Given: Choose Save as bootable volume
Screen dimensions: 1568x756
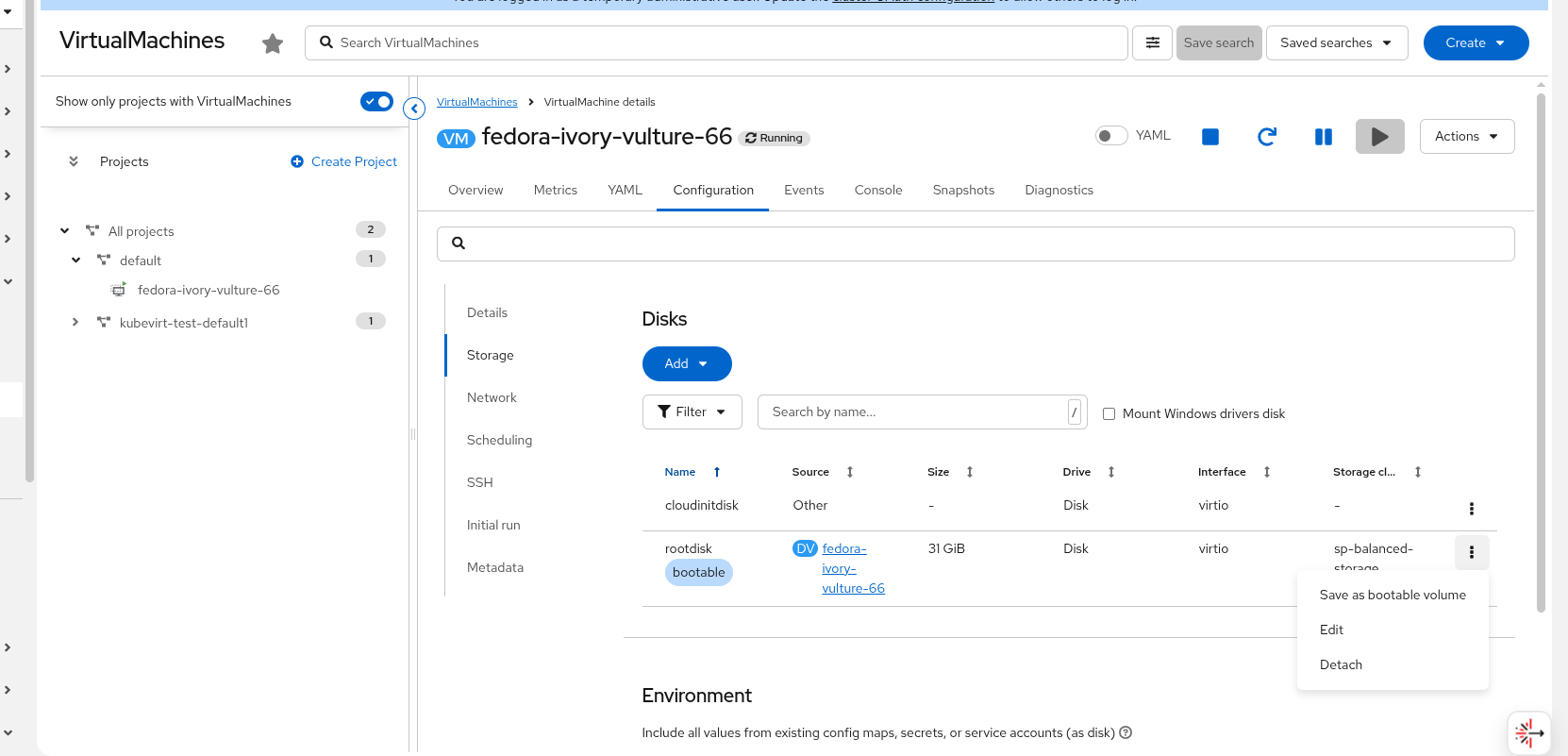Looking at the screenshot, I should point(1393,595).
